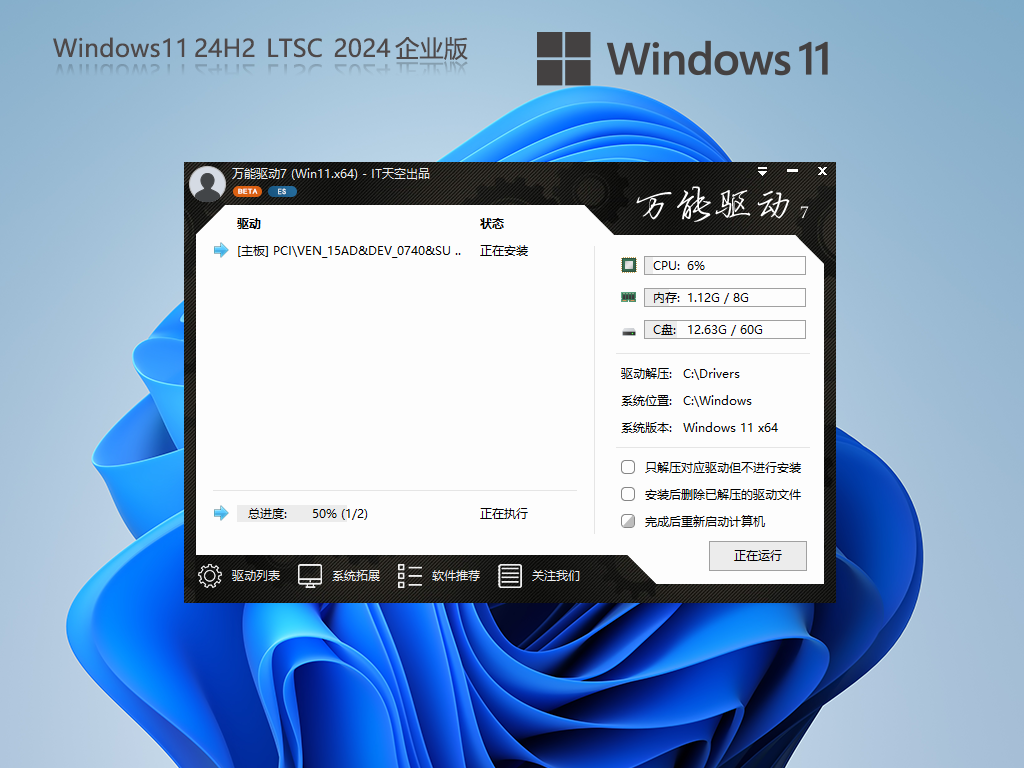Click the CPU usage display field

tap(724, 264)
